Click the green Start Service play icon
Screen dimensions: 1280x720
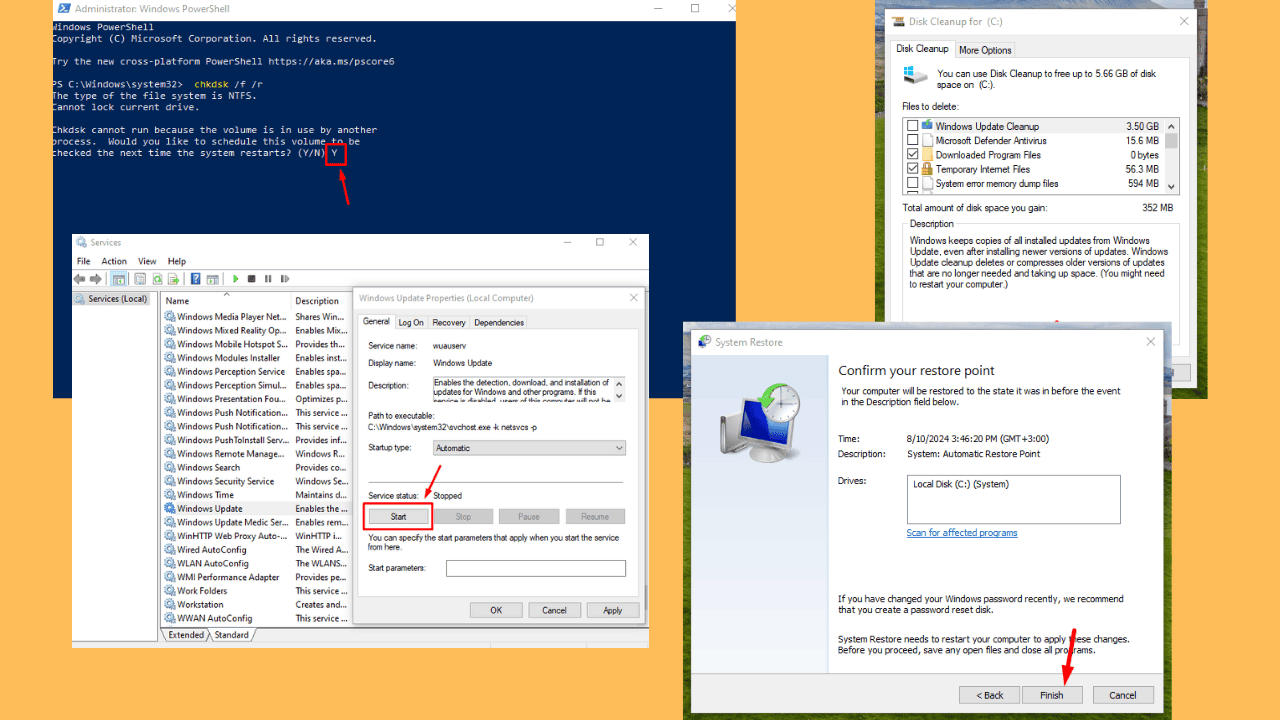click(235, 279)
